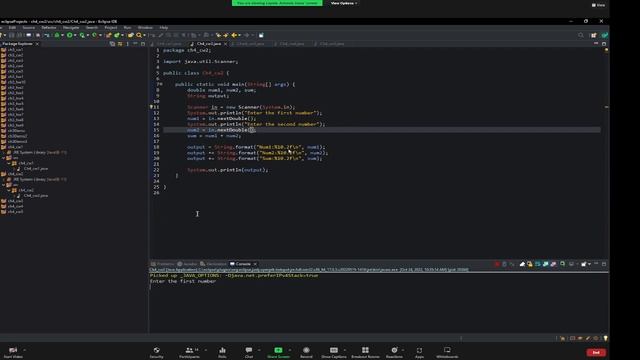Collapse src folder of ch4_cw1 project
Image resolution: width=640 pixels, height=360 pixels.
click(4, 158)
